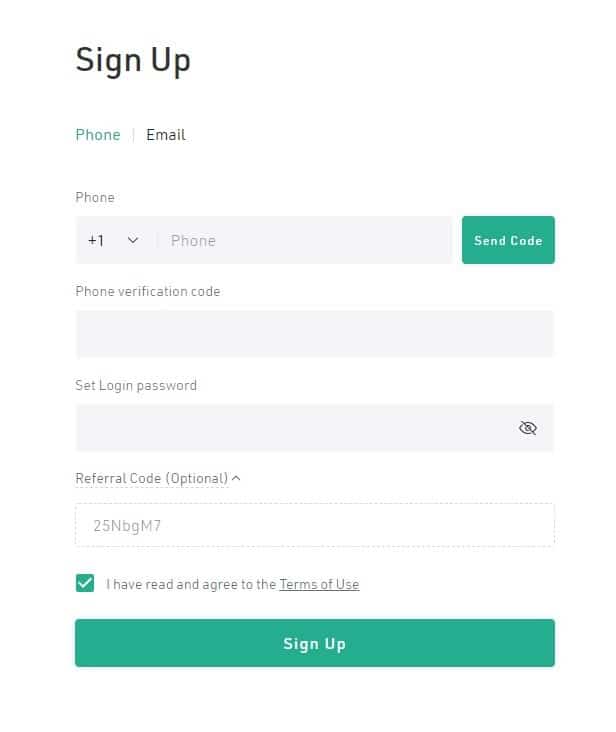Click the Referral Code (Optional) expander label

(x=152, y=478)
